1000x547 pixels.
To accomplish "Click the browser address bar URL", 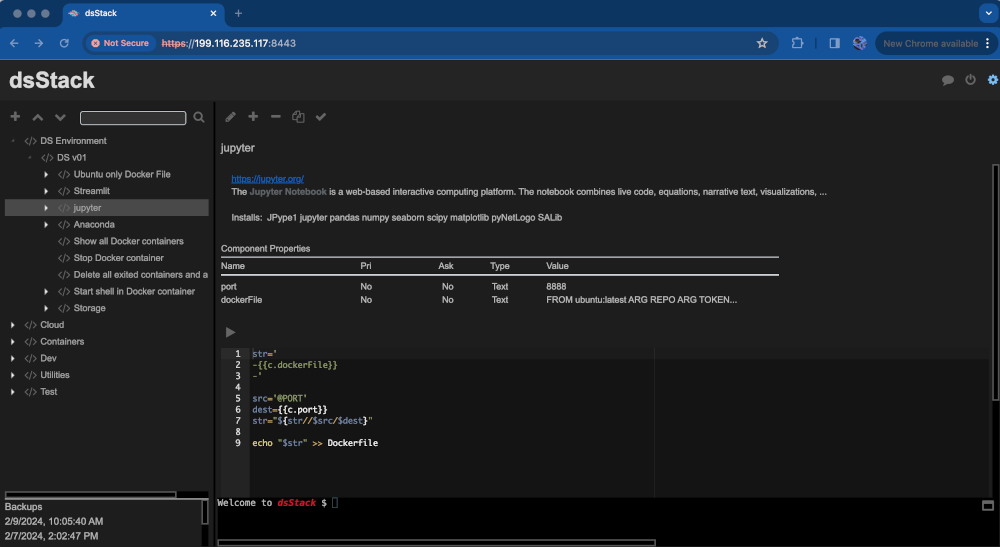I will [228, 43].
